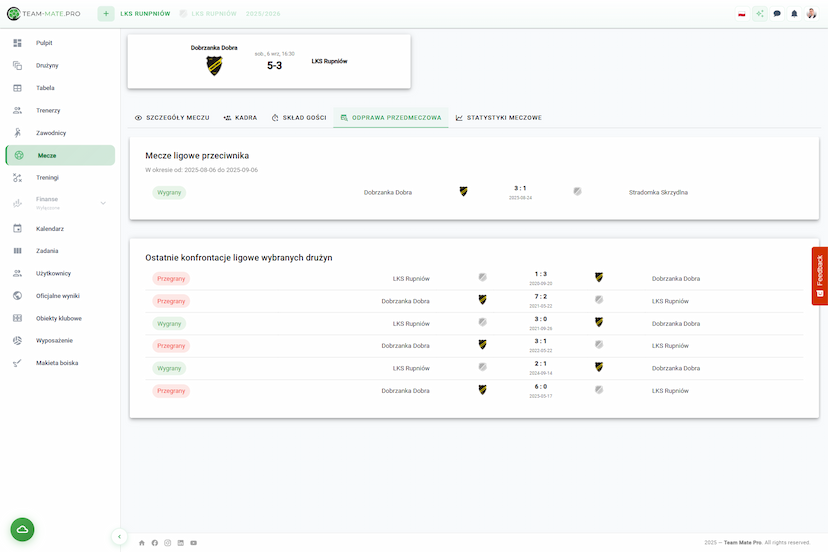Open the chat messages icon
This screenshot has width=828, height=552.
[777, 14]
